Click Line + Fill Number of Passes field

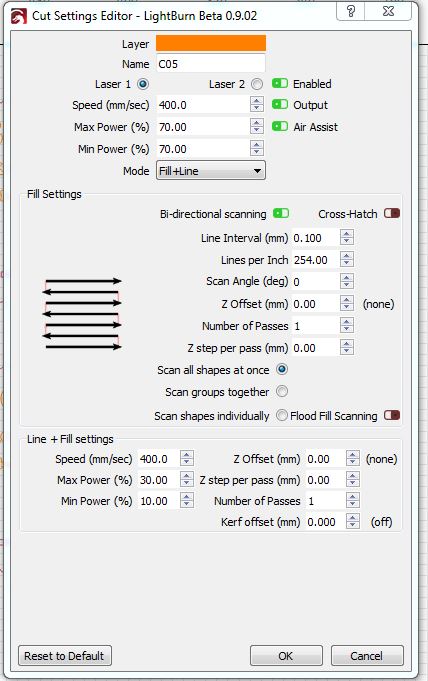tap(325, 501)
